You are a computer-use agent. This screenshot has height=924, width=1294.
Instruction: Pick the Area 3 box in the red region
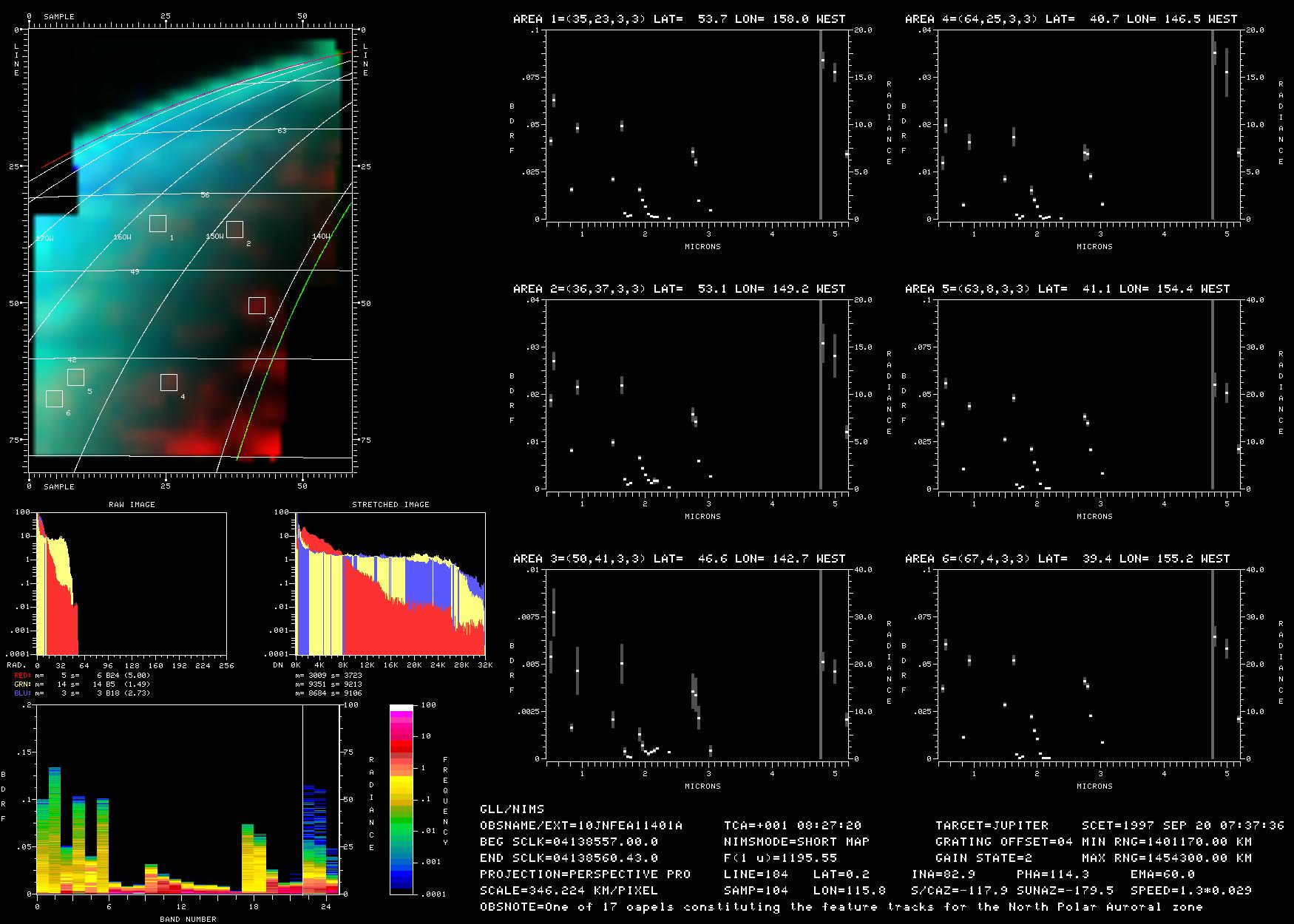[x=257, y=305]
